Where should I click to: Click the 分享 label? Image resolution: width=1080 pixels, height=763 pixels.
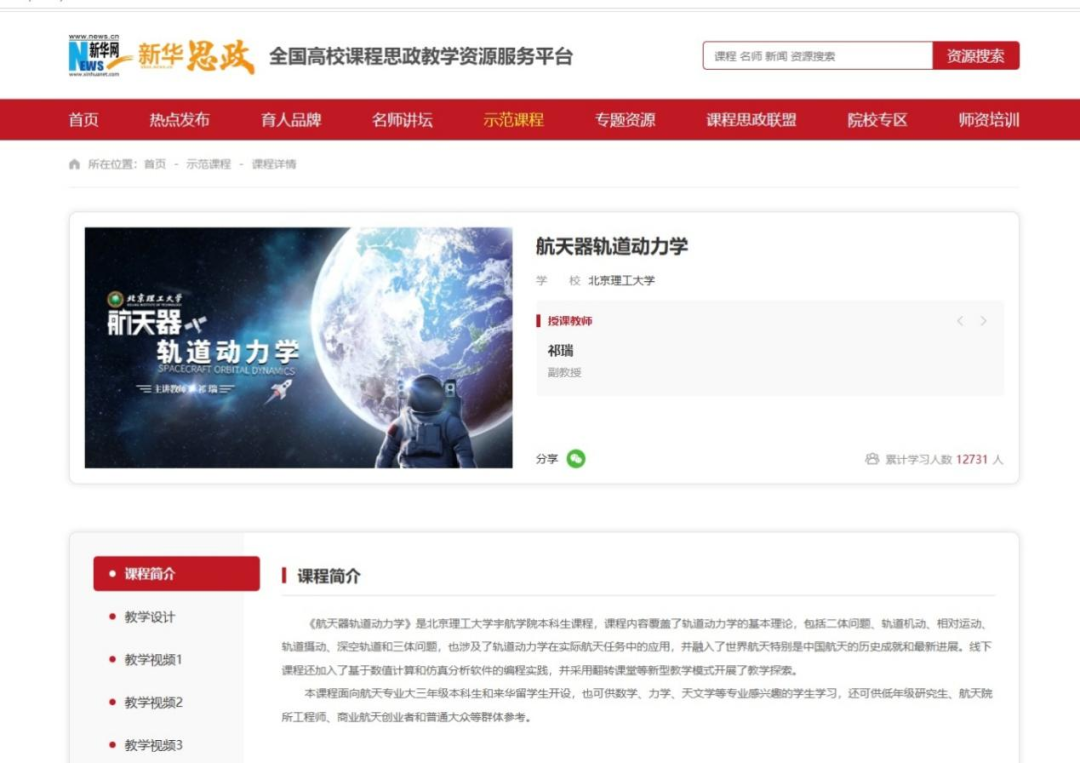pos(547,459)
